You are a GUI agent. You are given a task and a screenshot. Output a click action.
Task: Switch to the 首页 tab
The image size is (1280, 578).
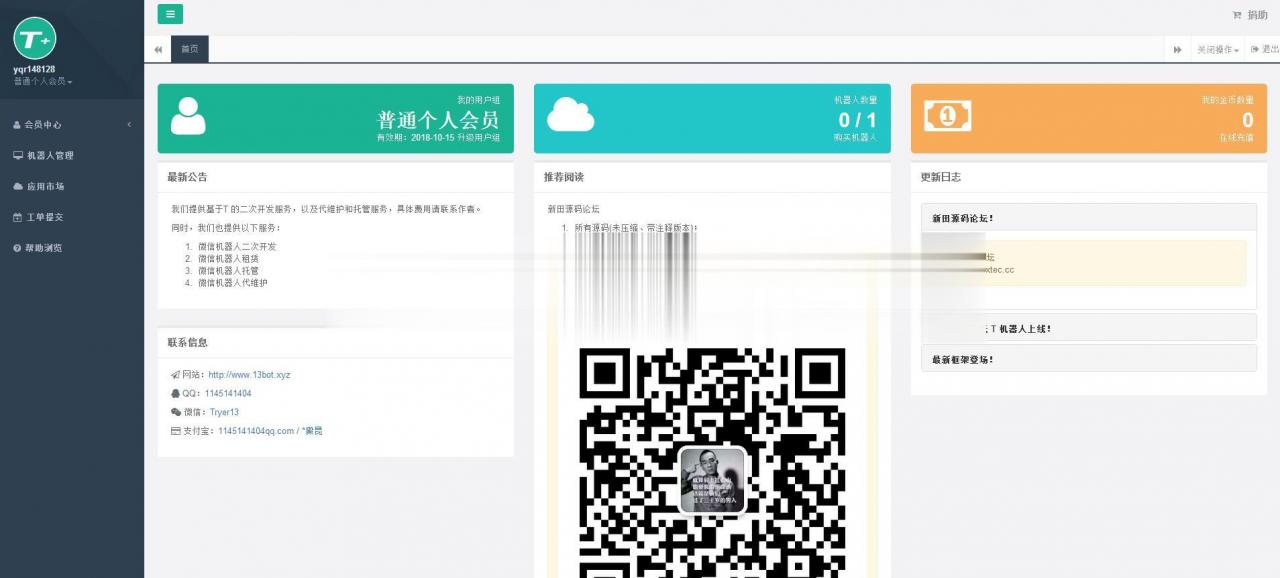(x=189, y=49)
